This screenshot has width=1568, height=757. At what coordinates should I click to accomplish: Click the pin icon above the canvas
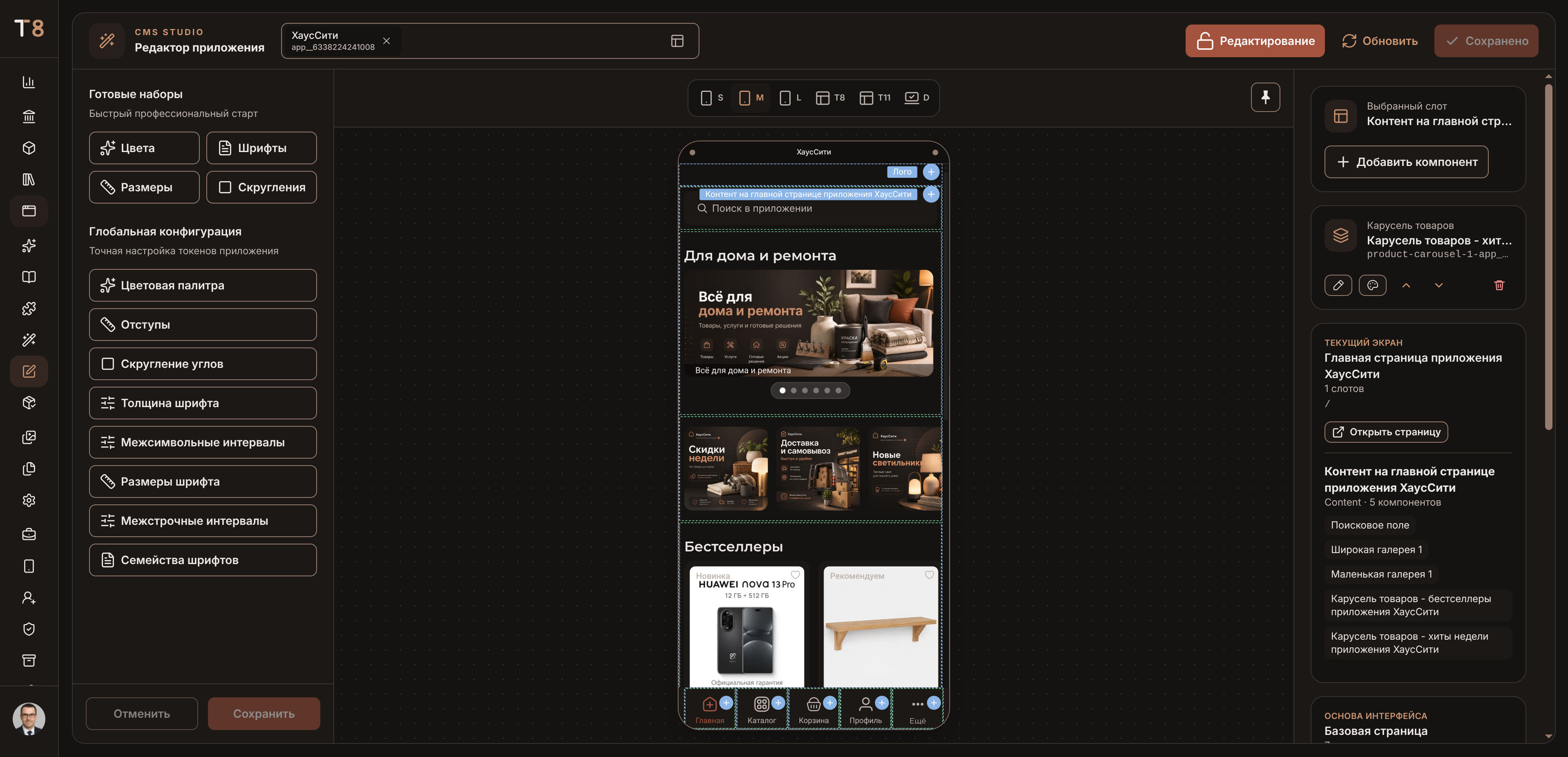point(1265,97)
